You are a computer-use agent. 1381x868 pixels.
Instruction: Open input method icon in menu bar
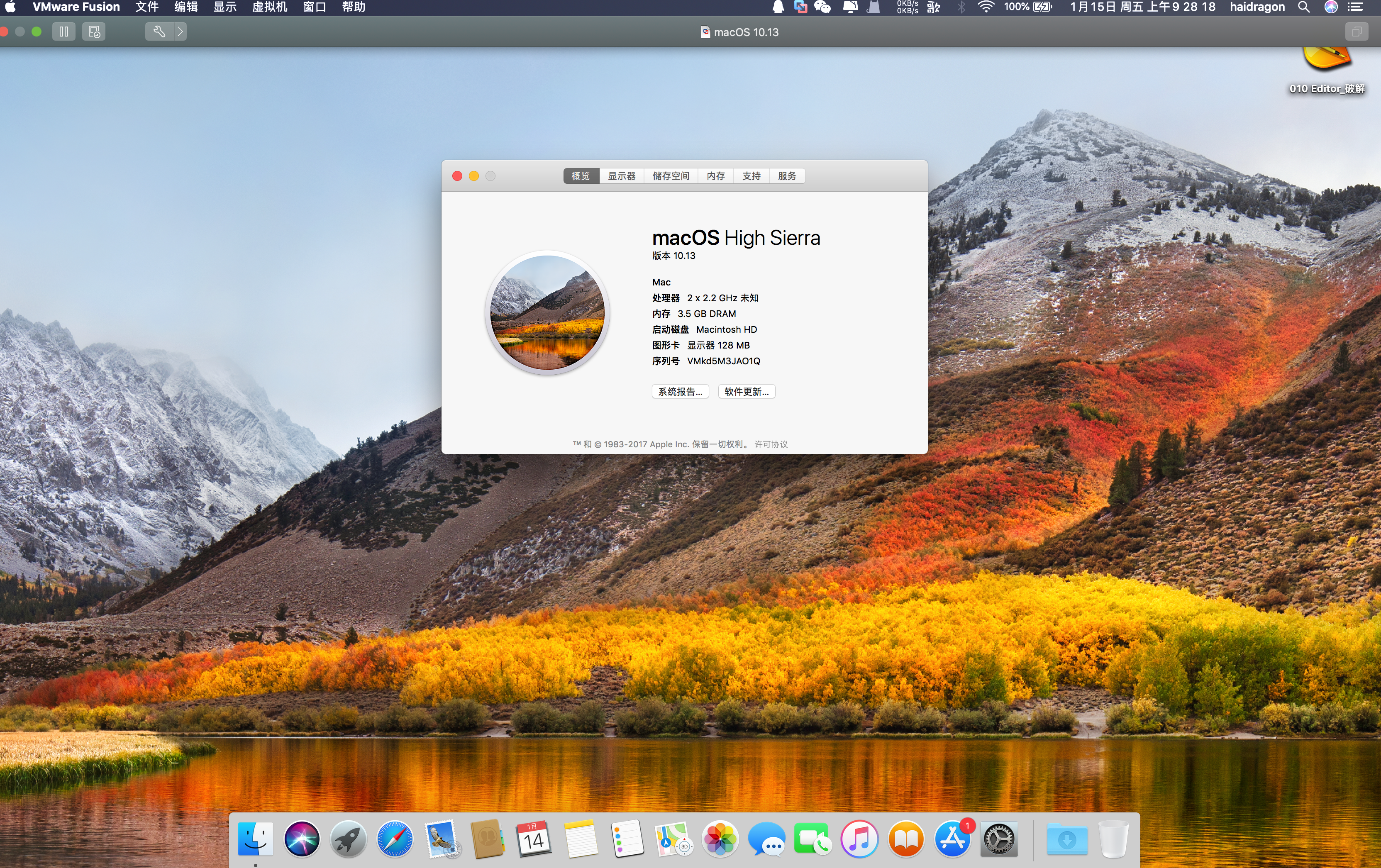point(933,7)
